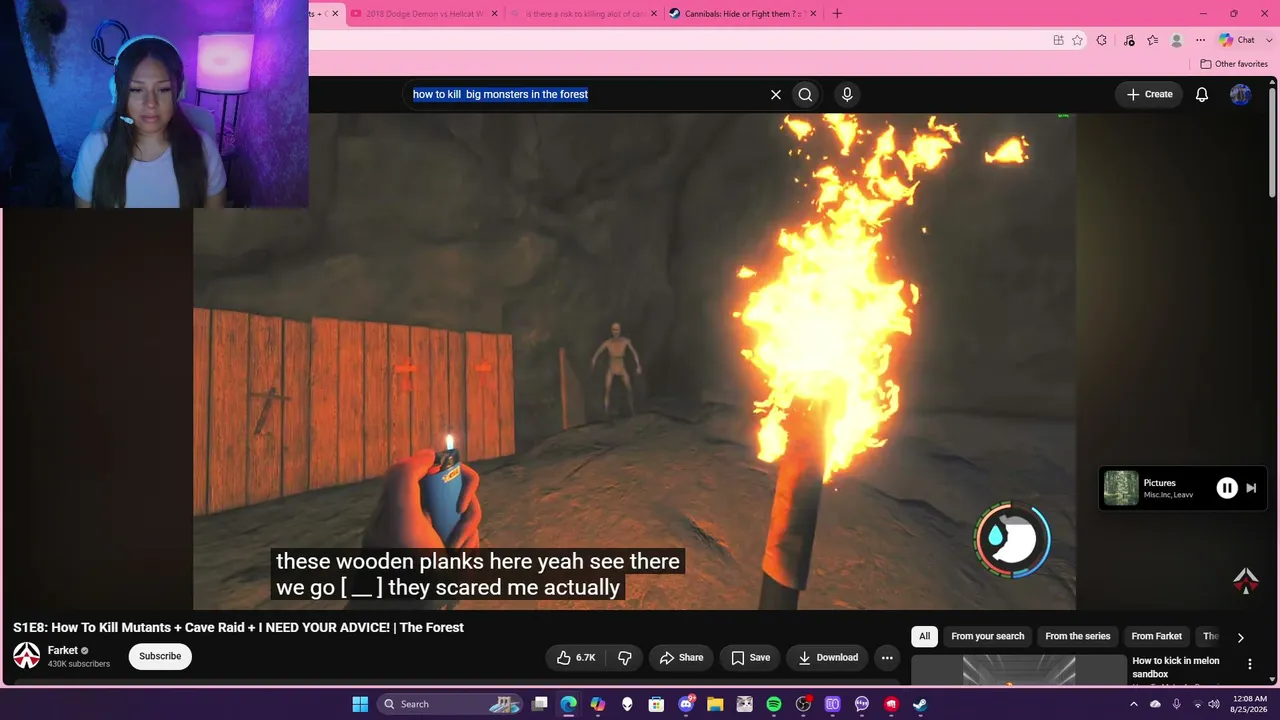Open File Explorer from the taskbar

pos(715,704)
